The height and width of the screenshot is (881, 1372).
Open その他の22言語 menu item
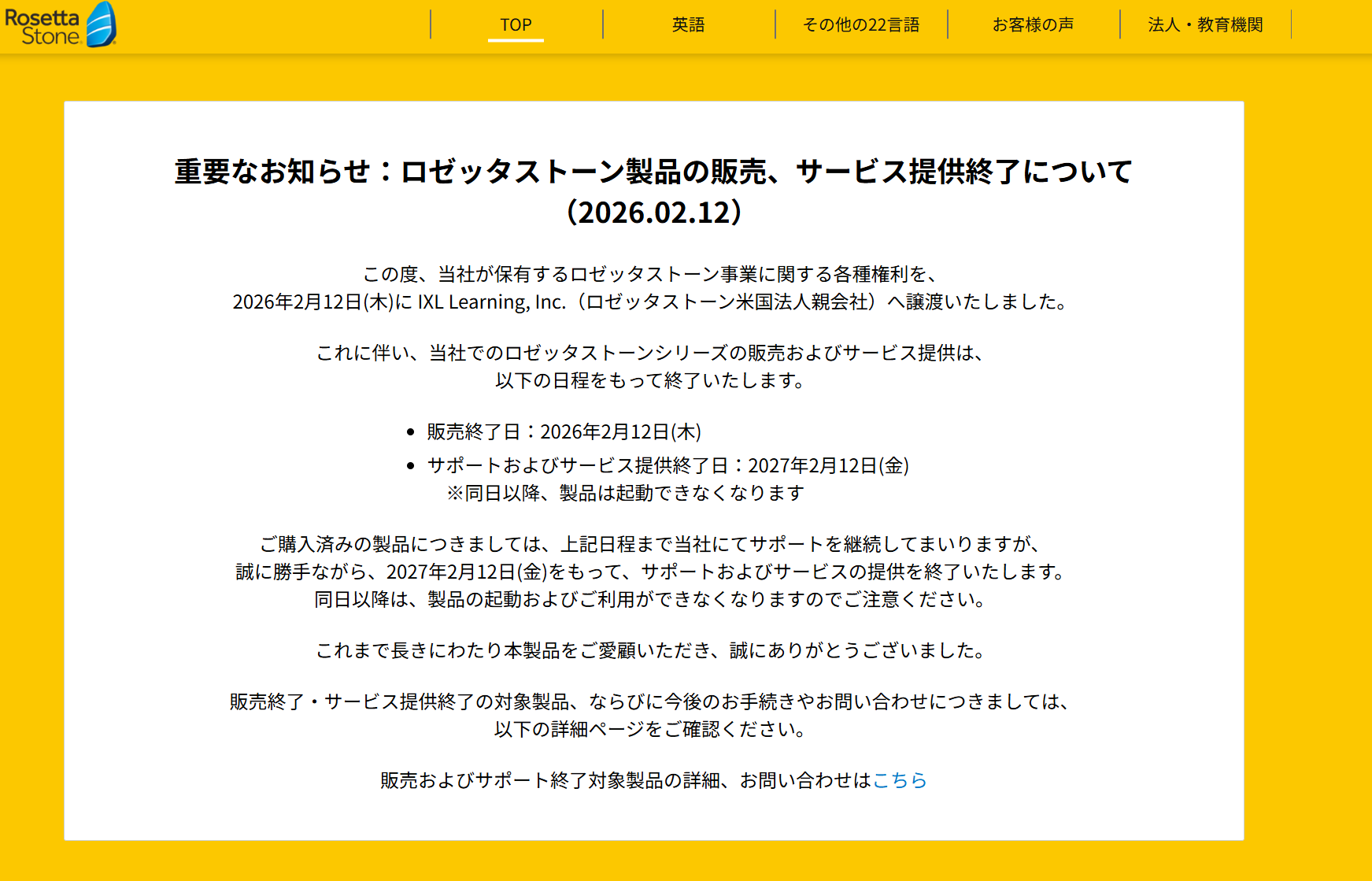pos(861,24)
